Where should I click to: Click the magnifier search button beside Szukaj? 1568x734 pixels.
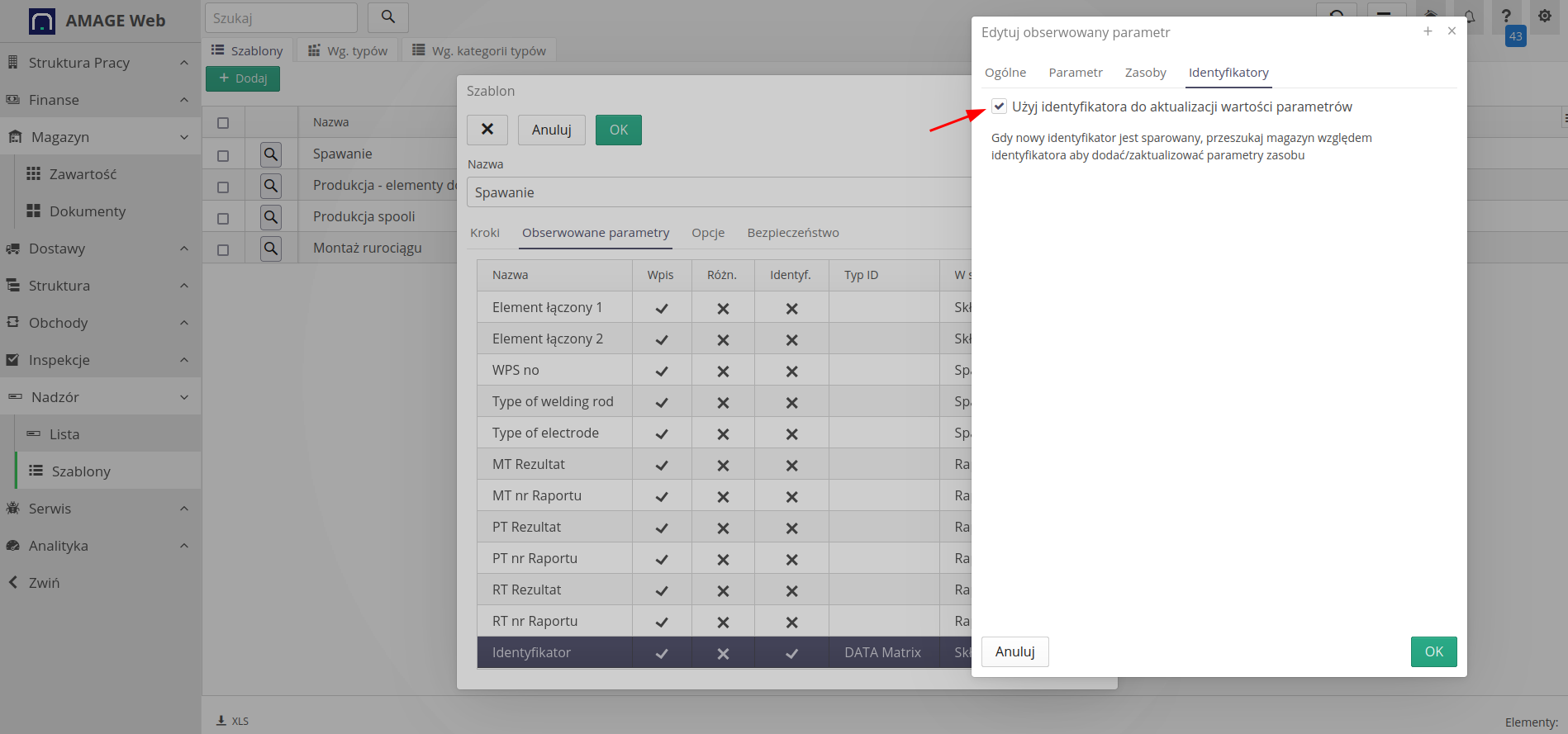pos(387,17)
